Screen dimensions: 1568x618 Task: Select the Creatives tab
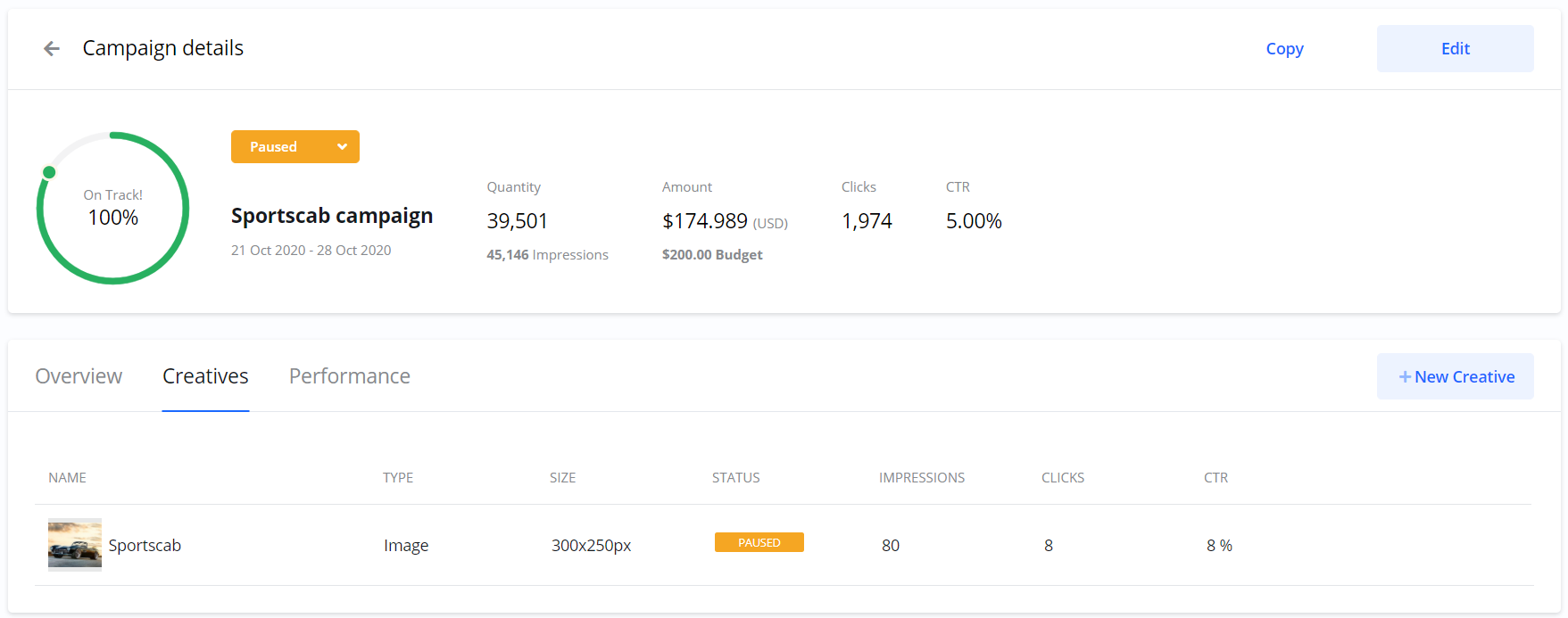[x=205, y=376]
